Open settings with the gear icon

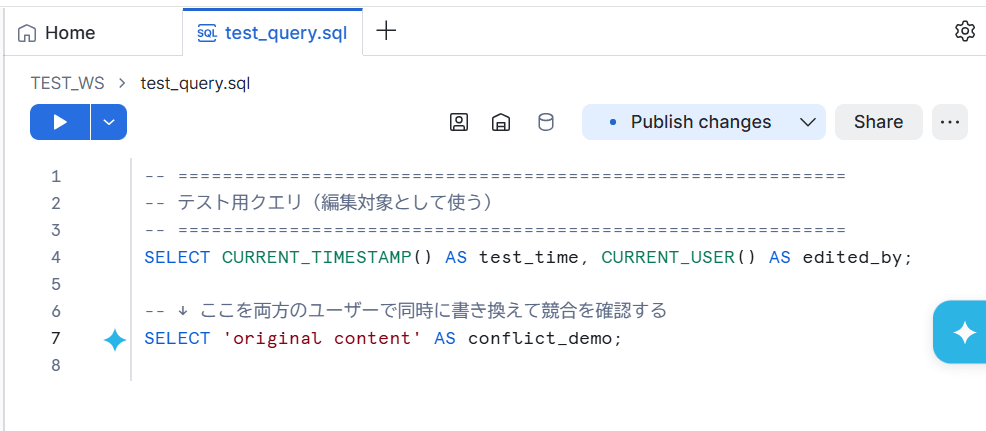pos(965,31)
